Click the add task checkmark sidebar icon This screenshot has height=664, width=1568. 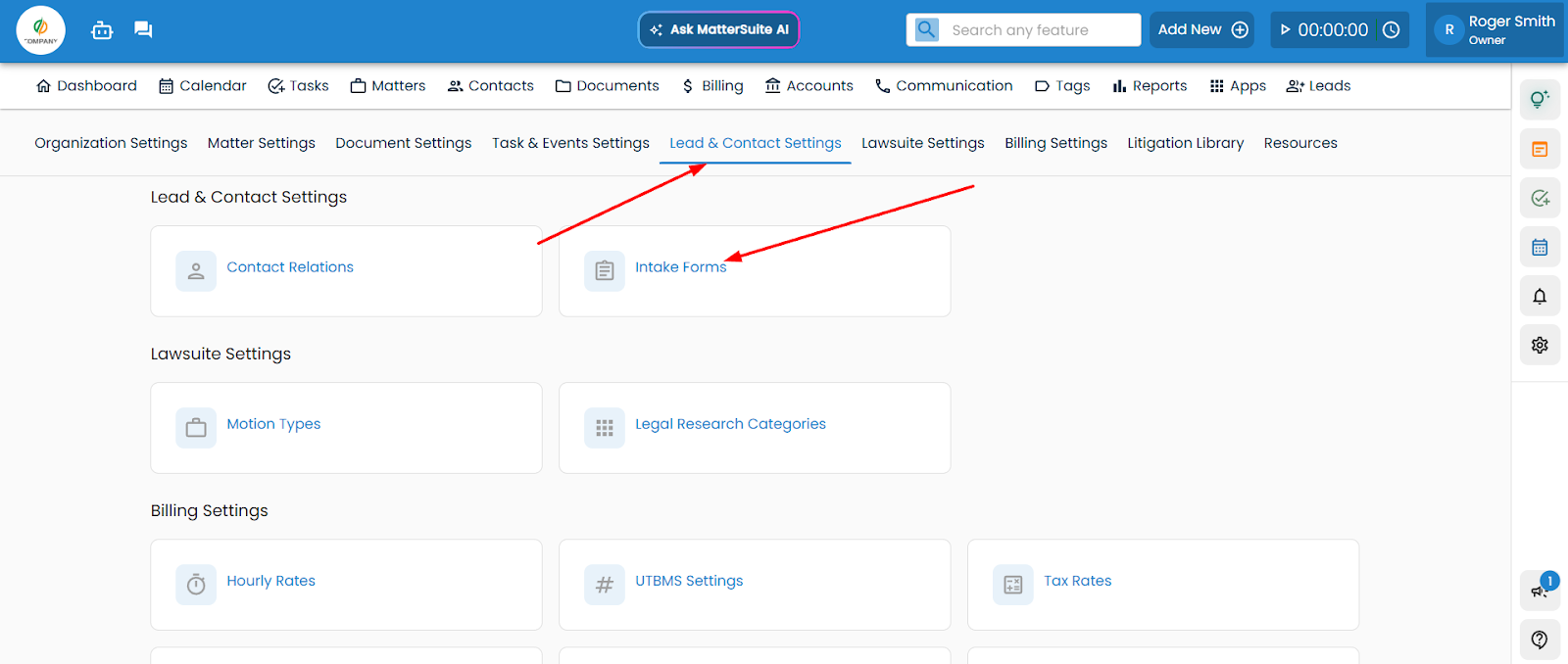(1540, 198)
